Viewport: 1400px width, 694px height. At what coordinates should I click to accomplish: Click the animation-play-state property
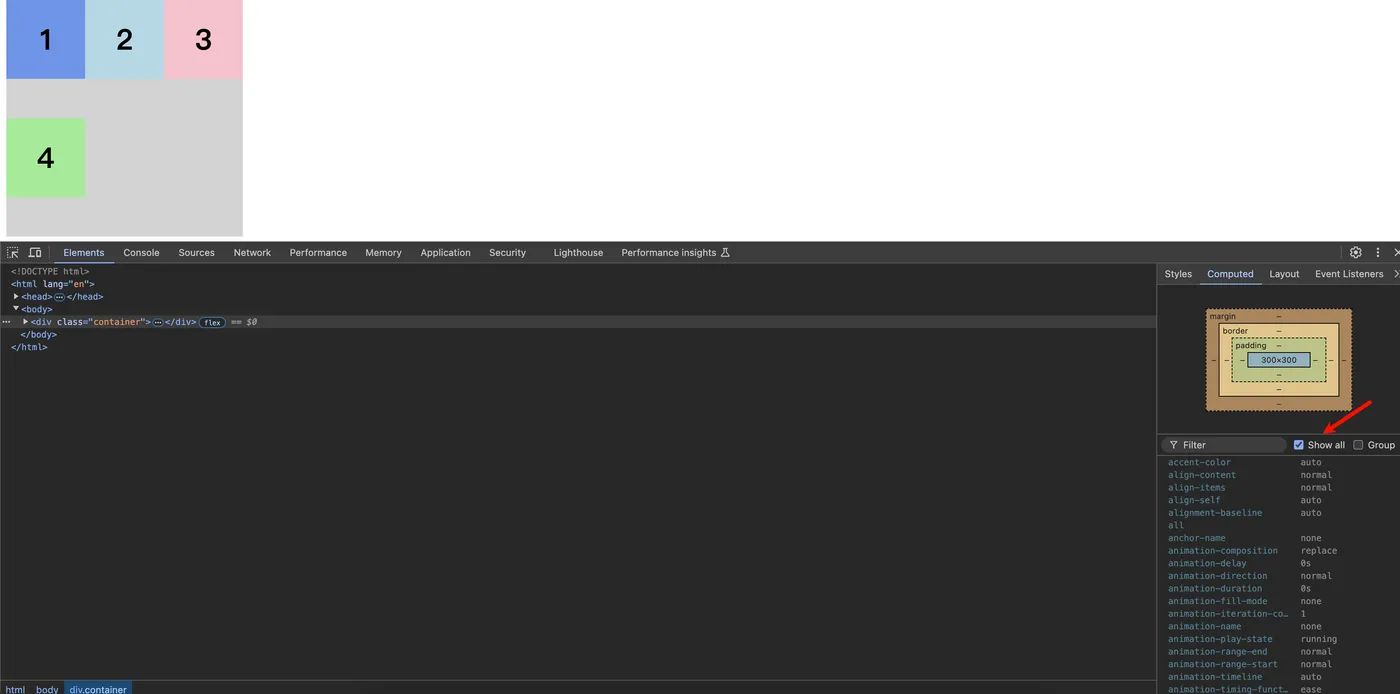tap(1220, 639)
